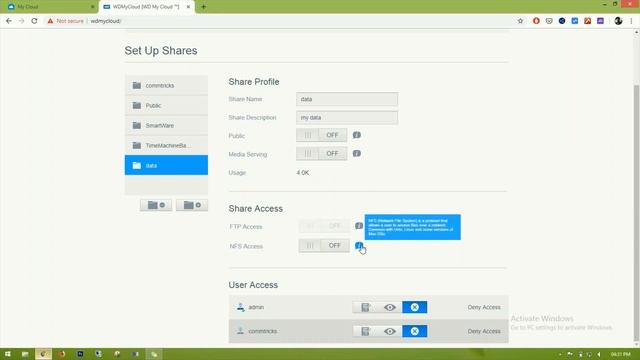
Task: Select deny access X icon for admin
Action: pyautogui.click(x=414, y=307)
